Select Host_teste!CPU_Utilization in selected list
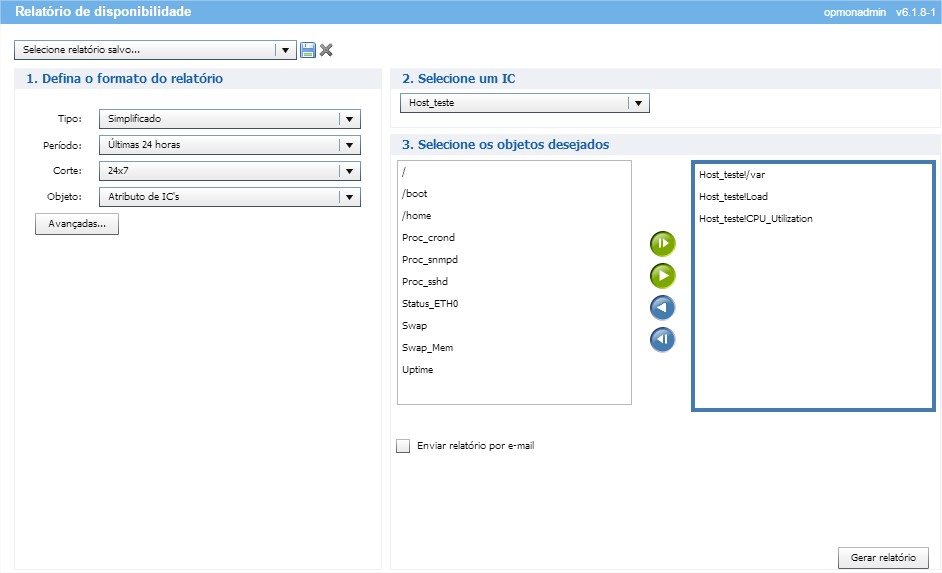Viewport: 942px width, 573px height. click(x=755, y=219)
